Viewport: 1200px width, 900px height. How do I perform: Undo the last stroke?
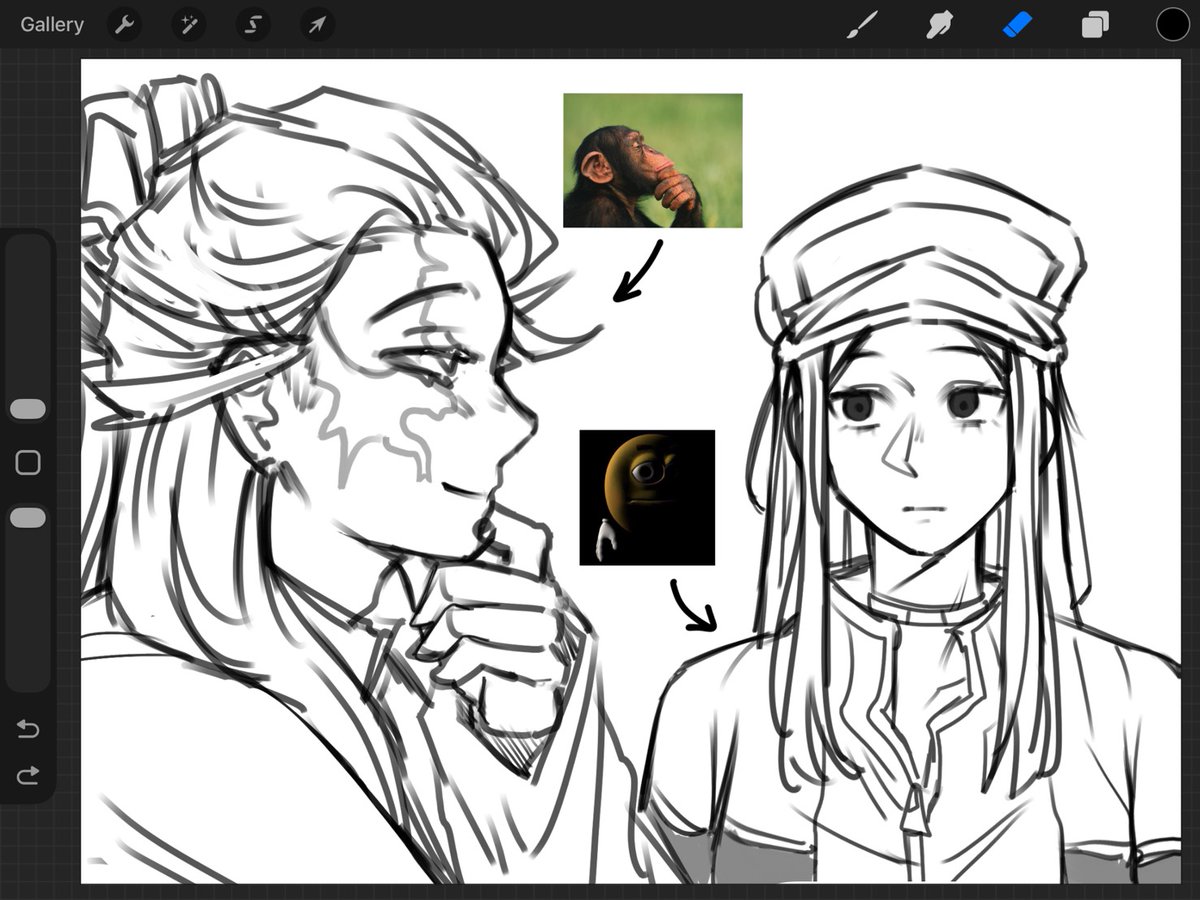pyautogui.click(x=28, y=730)
